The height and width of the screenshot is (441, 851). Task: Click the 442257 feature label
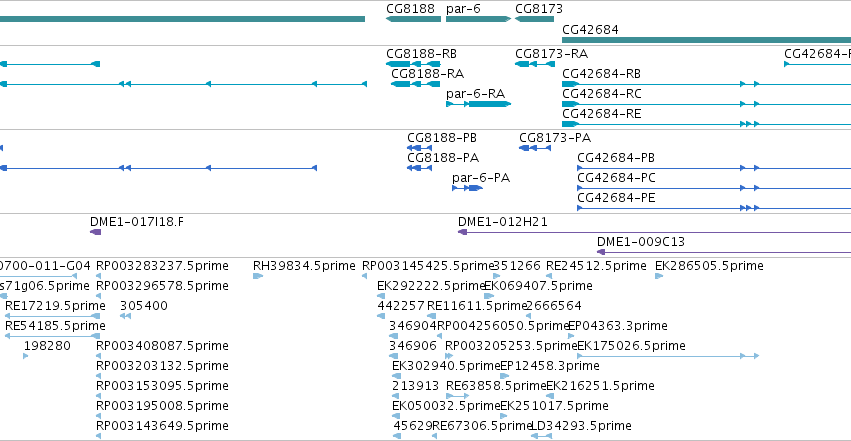[x=401, y=306]
